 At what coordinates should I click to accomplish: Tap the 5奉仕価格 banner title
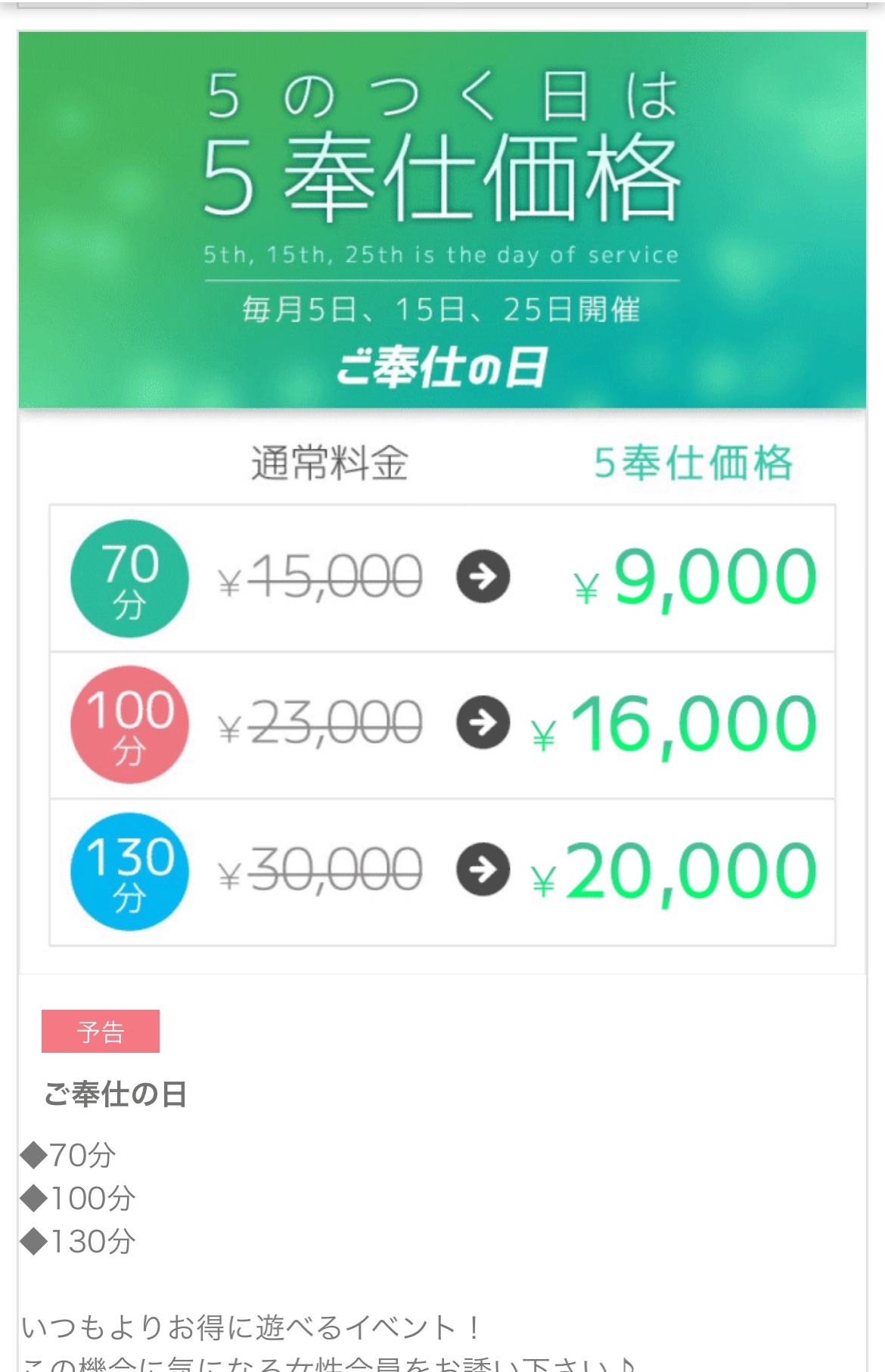point(442,176)
